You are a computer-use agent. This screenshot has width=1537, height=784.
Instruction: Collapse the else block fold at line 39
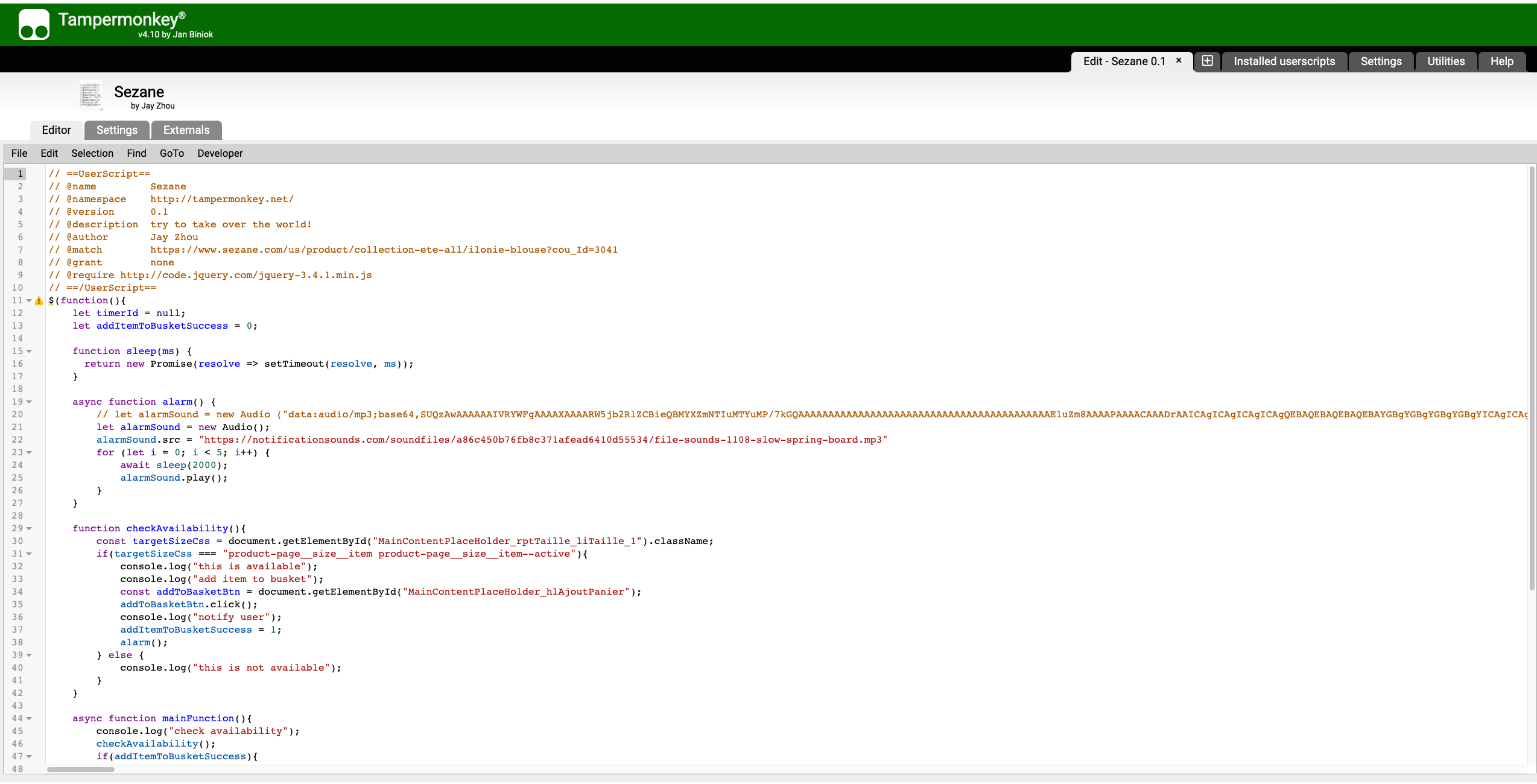(x=29, y=655)
